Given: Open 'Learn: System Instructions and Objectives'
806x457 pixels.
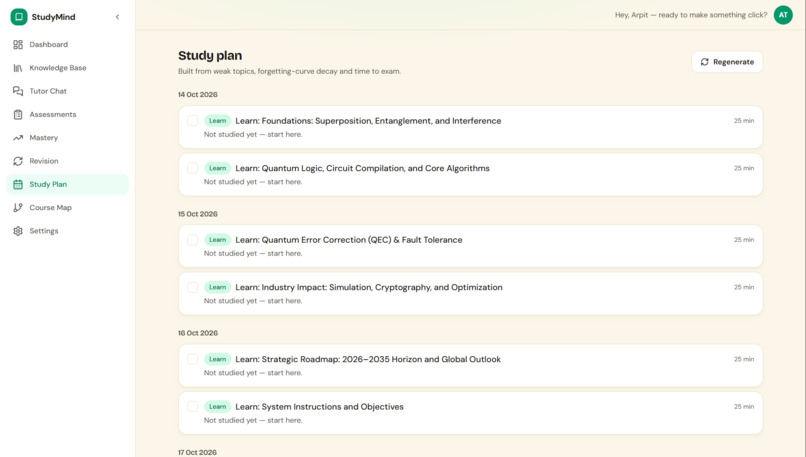Looking at the screenshot, I should tap(319, 407).
